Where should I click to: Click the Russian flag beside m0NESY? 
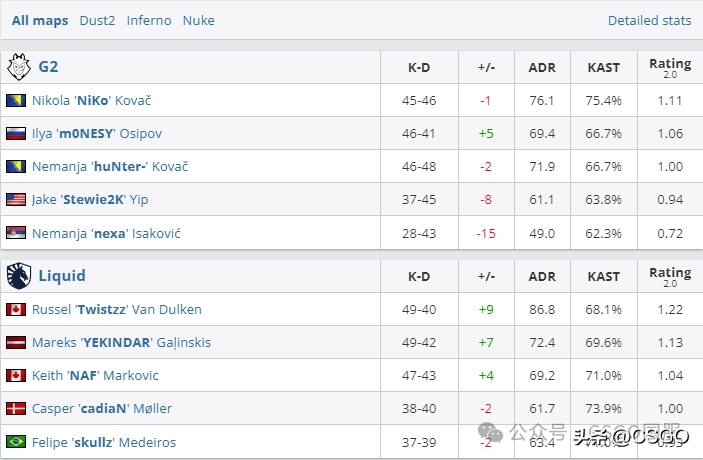16,133
